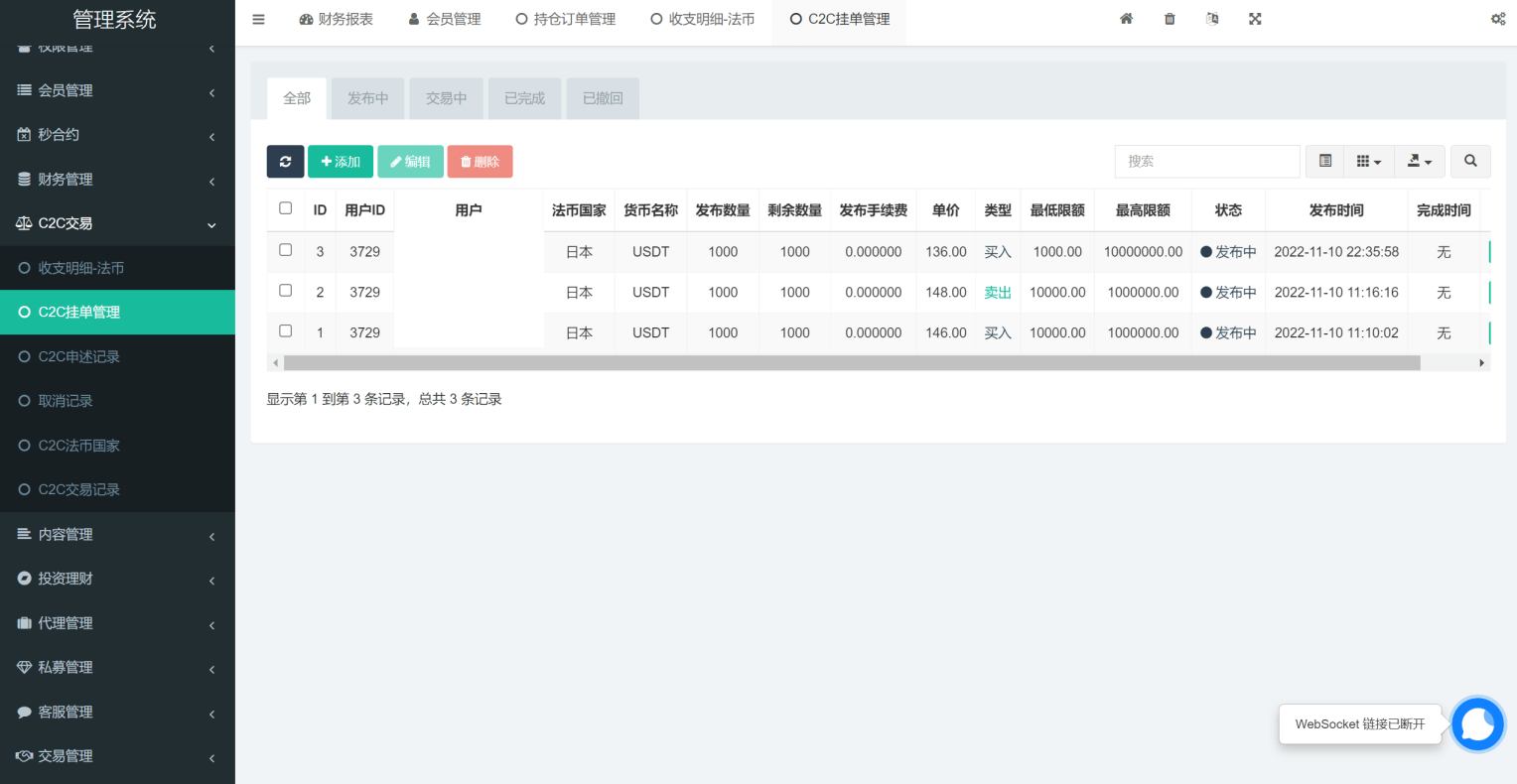Click the table horizontal scrollbar thumb
The height and width of the screenshot is (784, 1517).
[x=852, y=363]
